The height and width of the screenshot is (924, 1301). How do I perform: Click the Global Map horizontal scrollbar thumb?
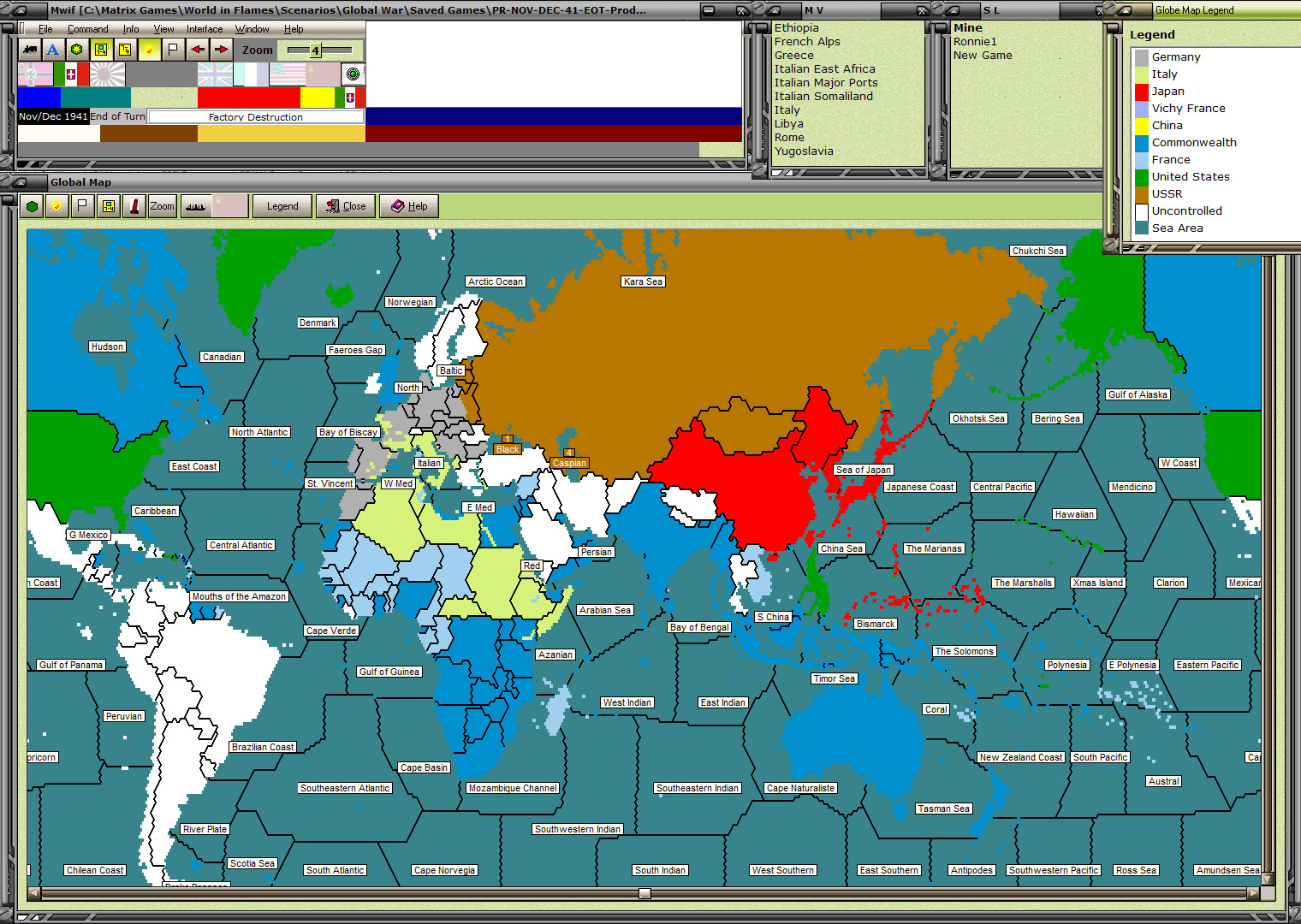pos(645,893)
